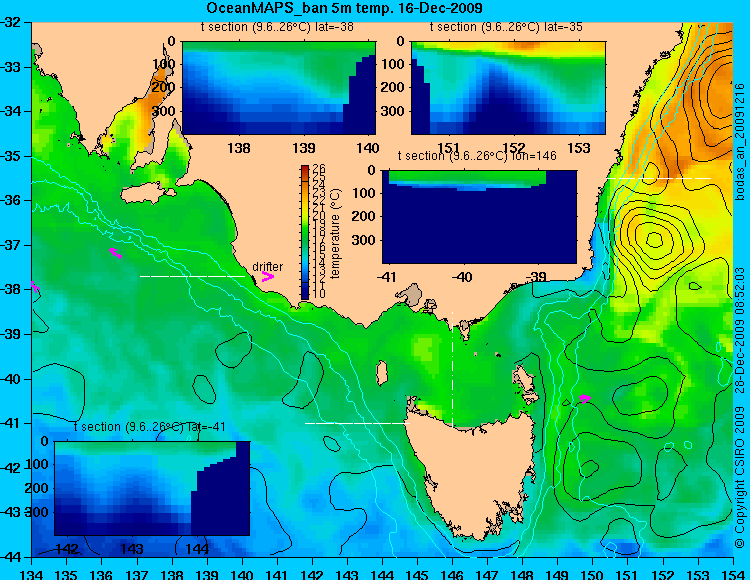
Task: Click the center of the concentric eddy near 152°E
Action: 654,239
